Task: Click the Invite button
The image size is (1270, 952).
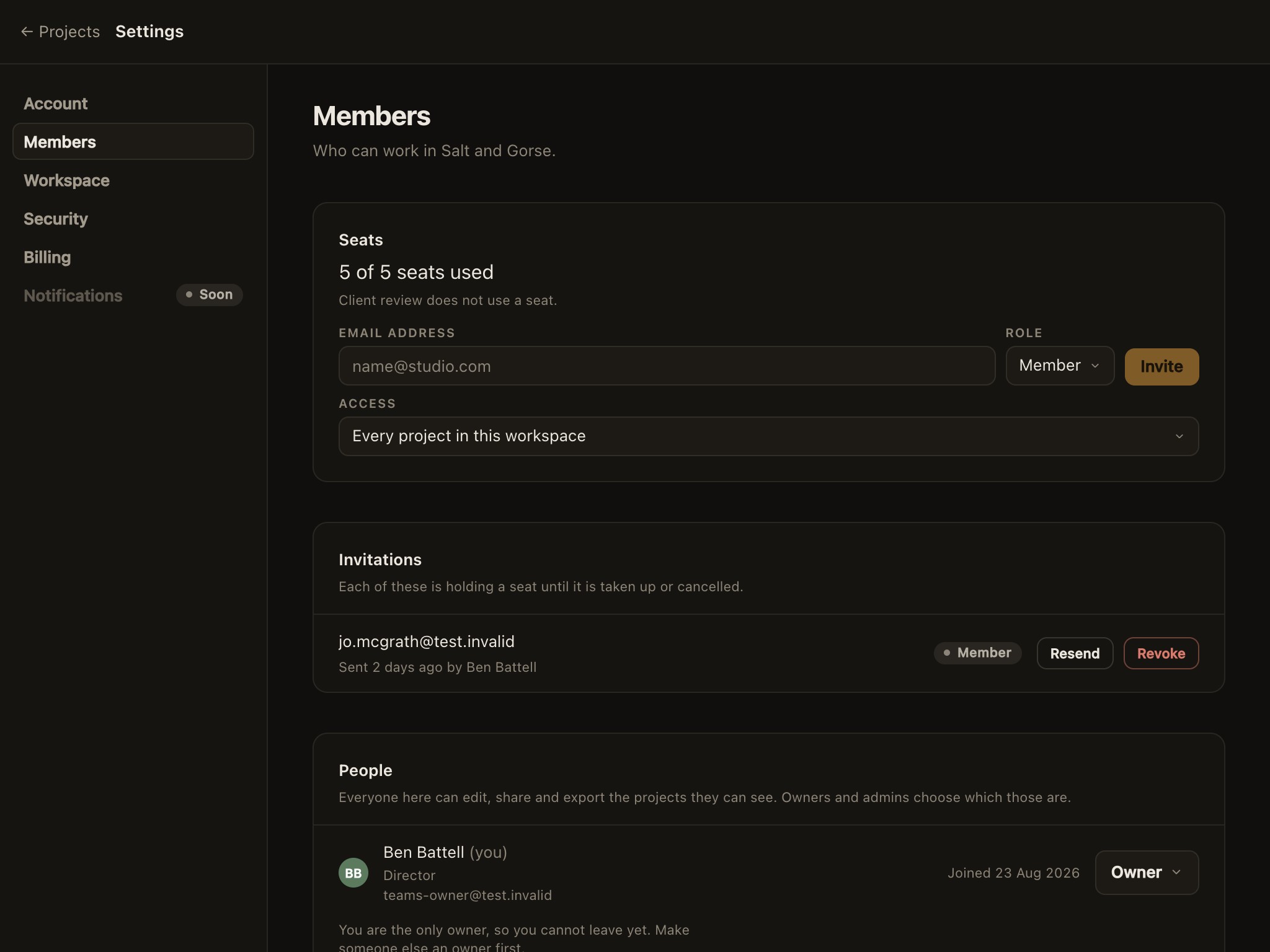Action: (1161, 367)
